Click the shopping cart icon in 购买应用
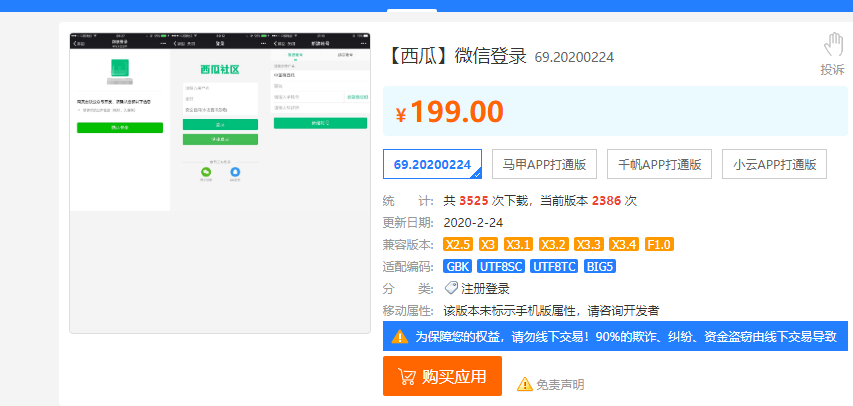853x406 pixels. (407, 377)
